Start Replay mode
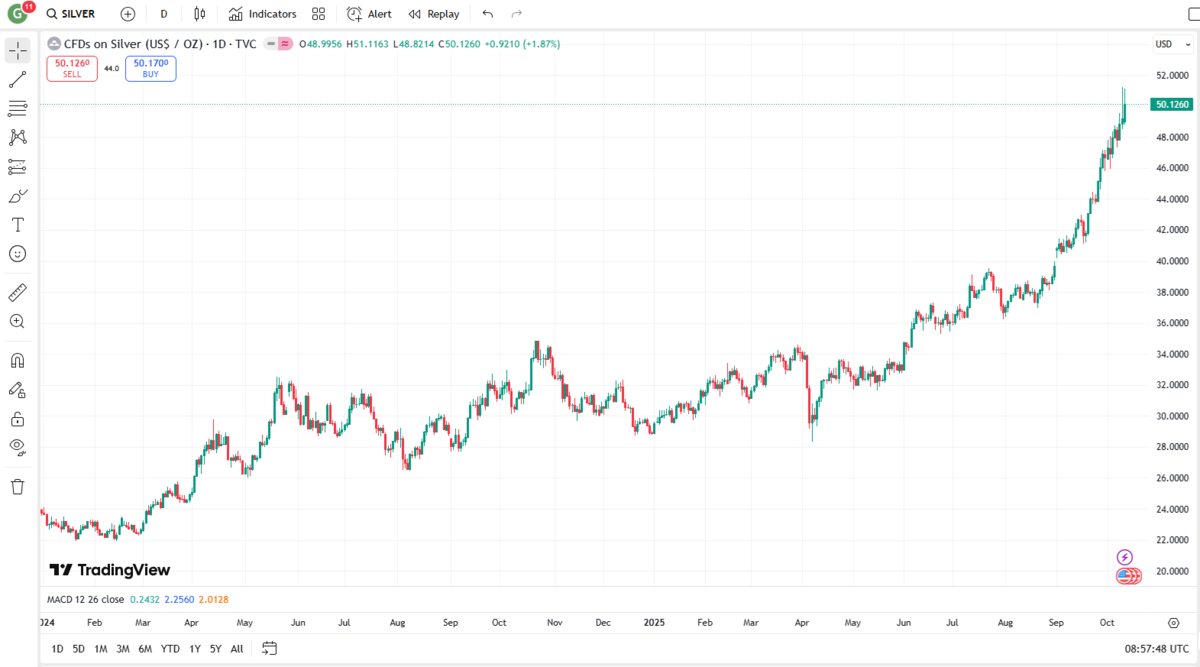The height and width of the screenshot is (667, 1200). [x=434, y=13]
